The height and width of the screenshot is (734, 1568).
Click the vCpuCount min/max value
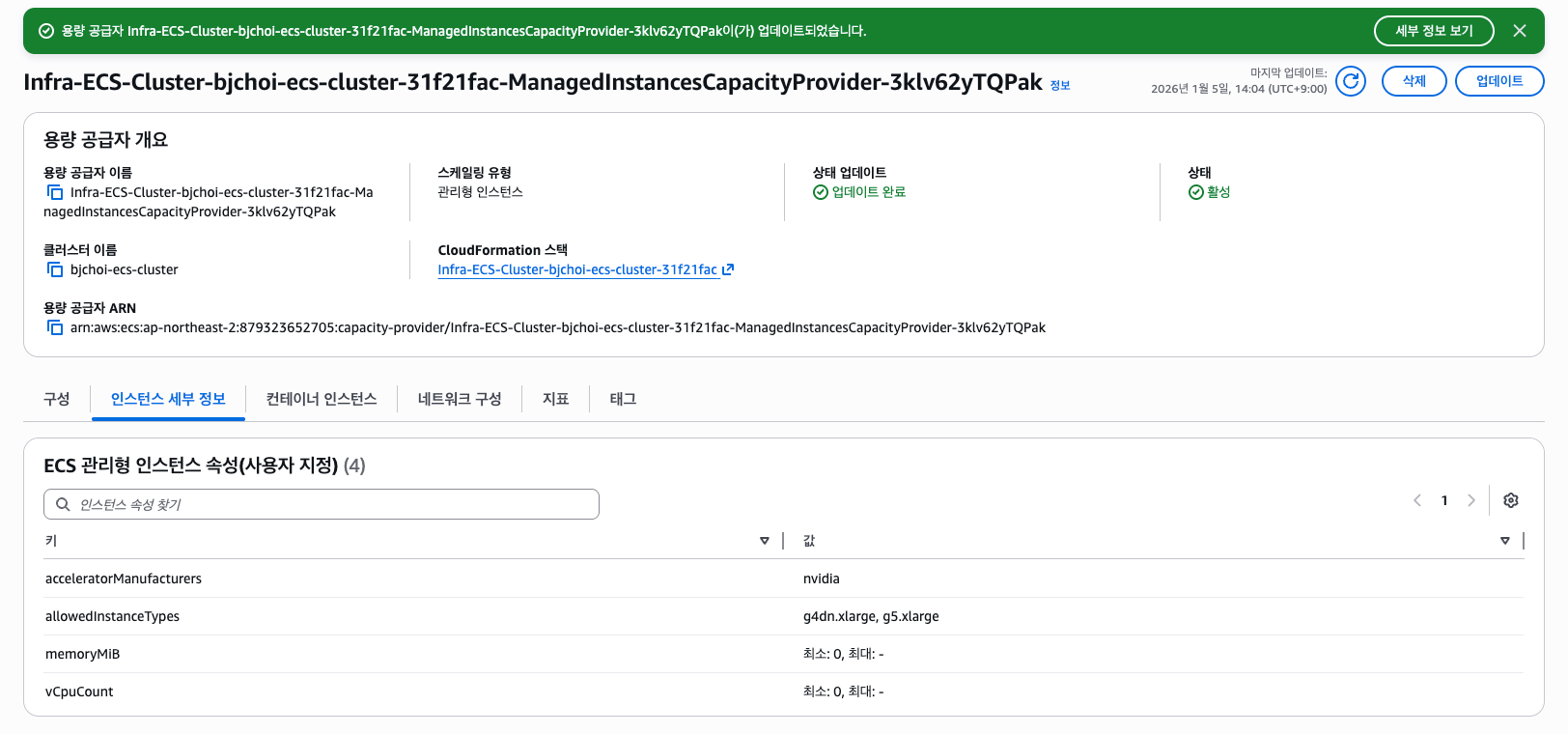[844, 692]
